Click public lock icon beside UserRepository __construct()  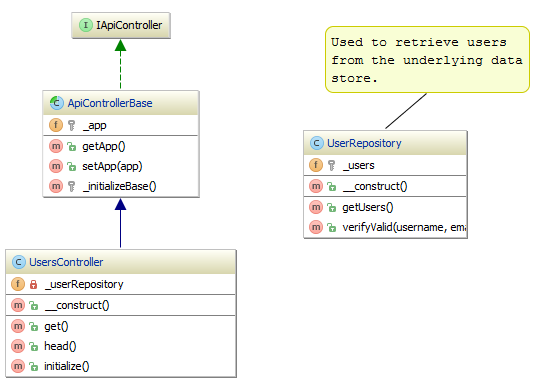[x=332, y=186]
